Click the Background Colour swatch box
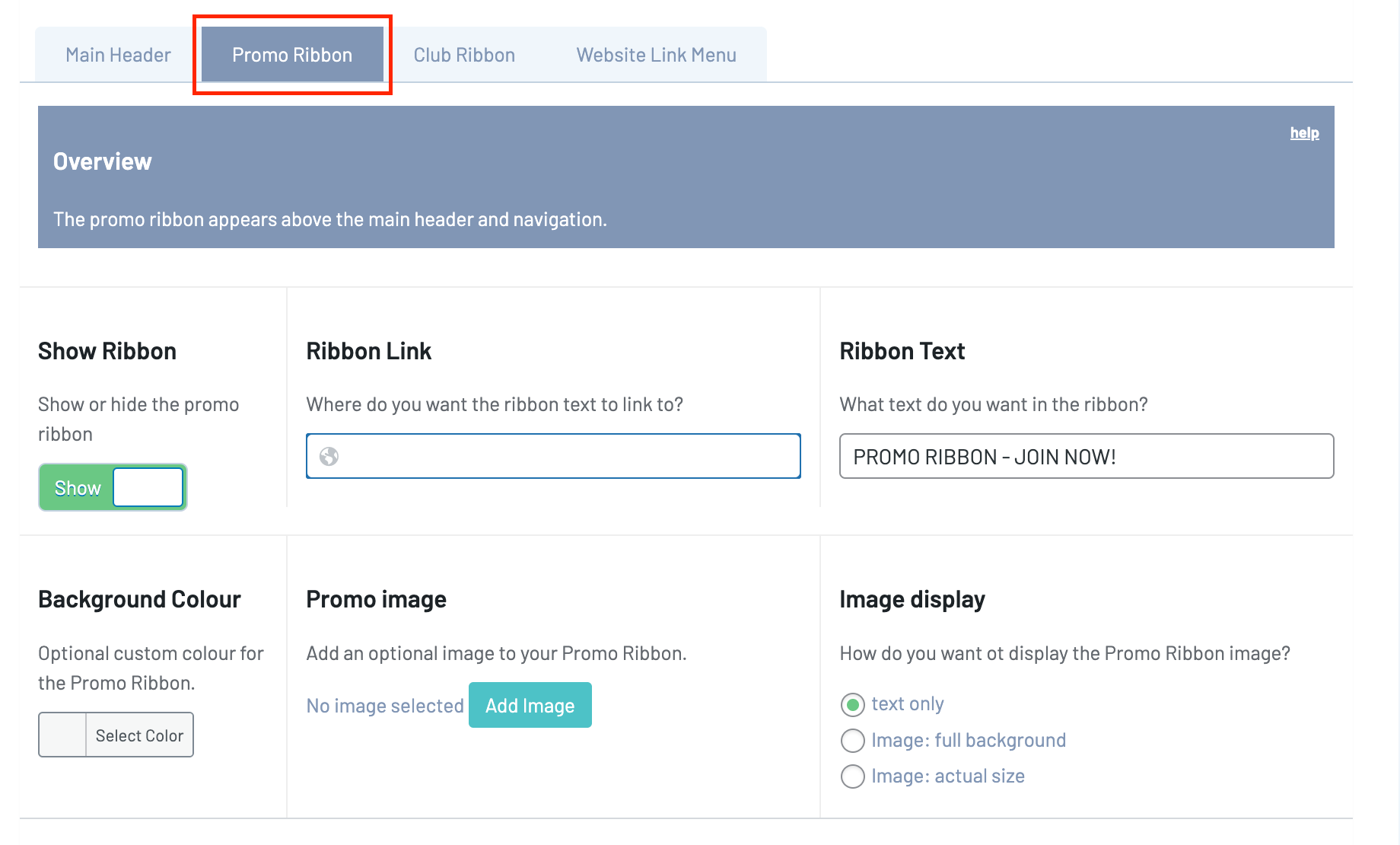Viewport: 1400px width, 845px height. [x=62, y=735]
